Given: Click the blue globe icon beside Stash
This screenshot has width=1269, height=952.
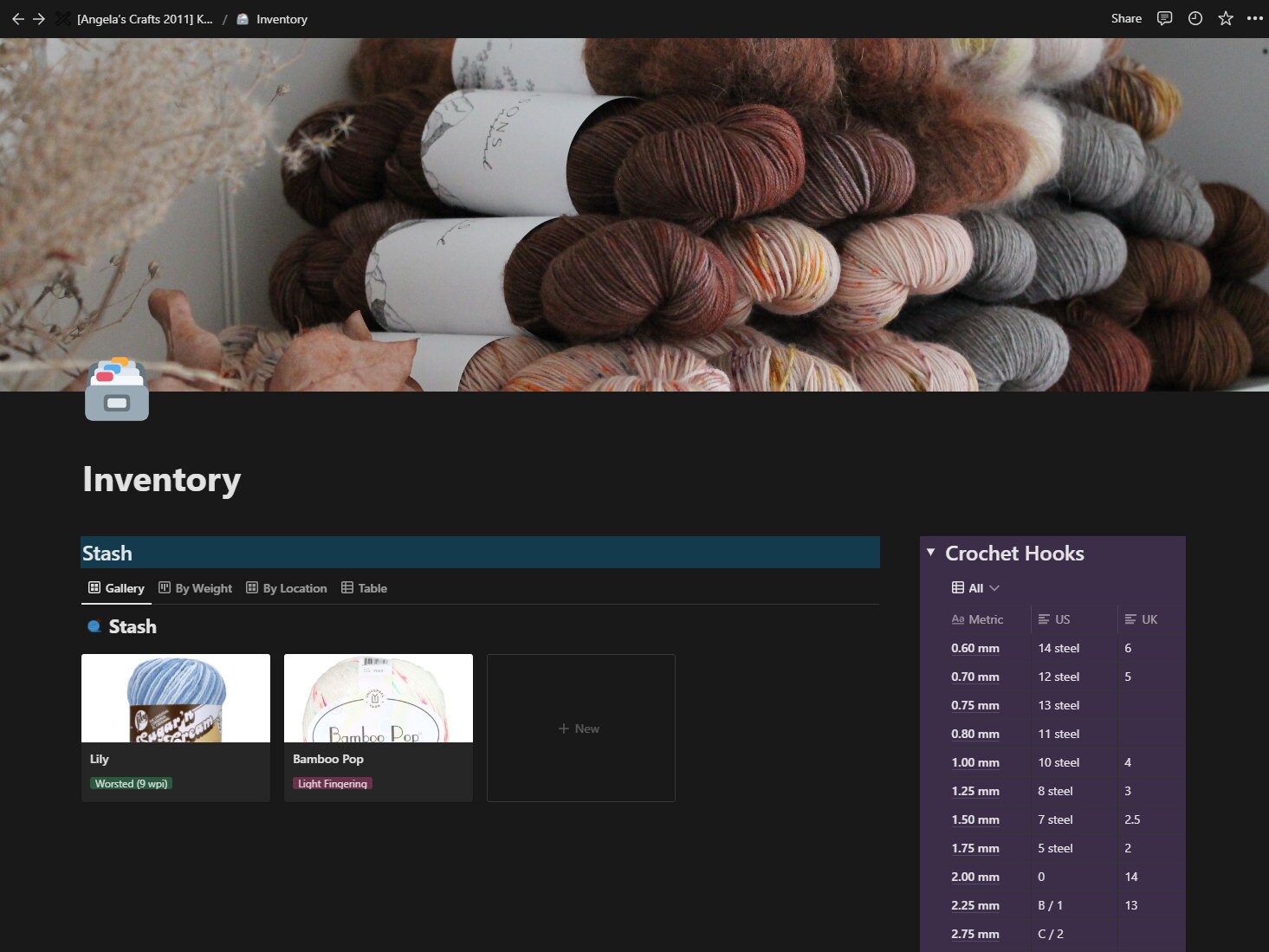Looking at the screenshot, I should coord(94,626).
